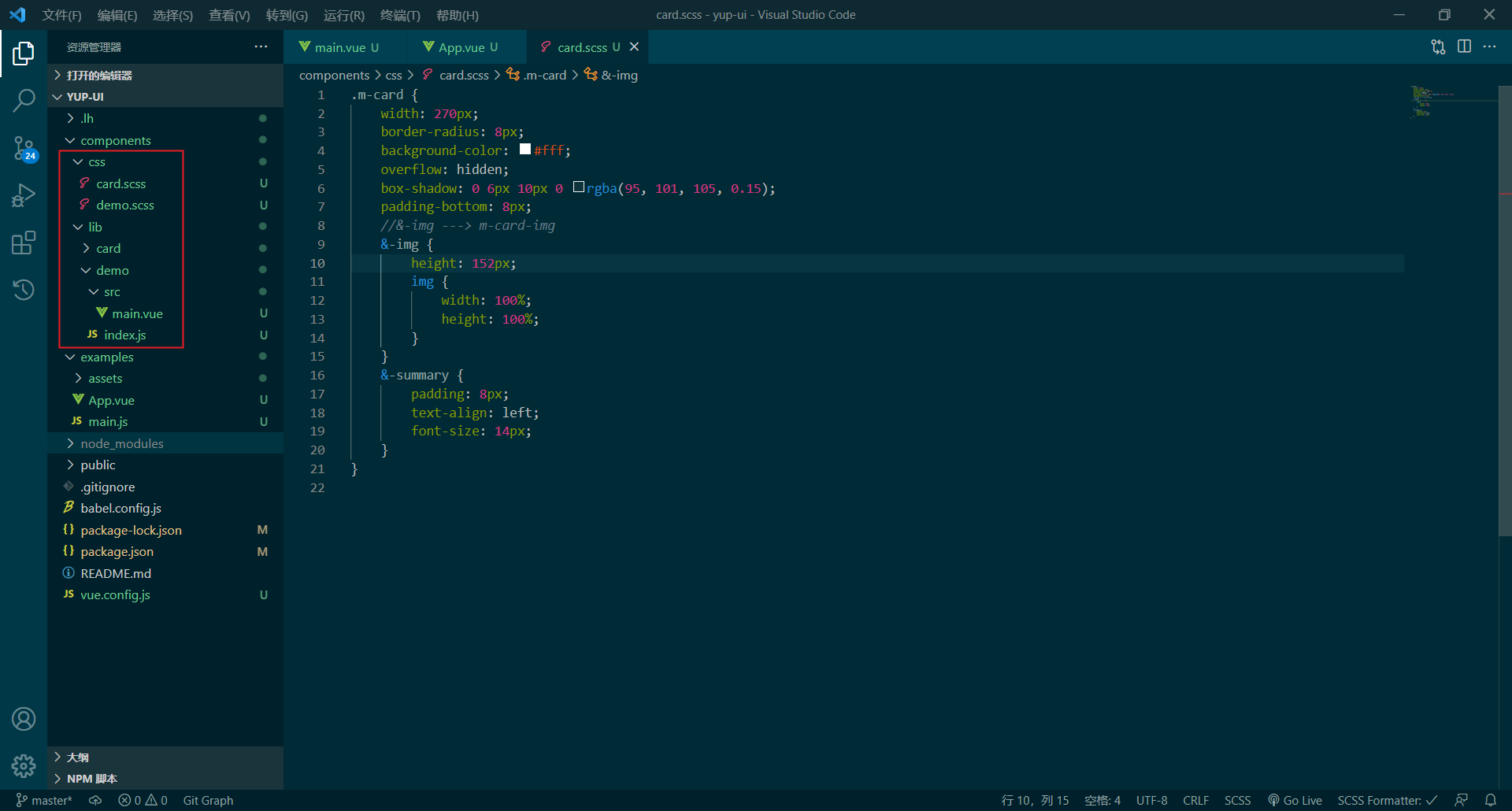Image resolution: width=1512 pixels, height=811 pixels.
Task: Collapse the components folder
Action: 165,140
